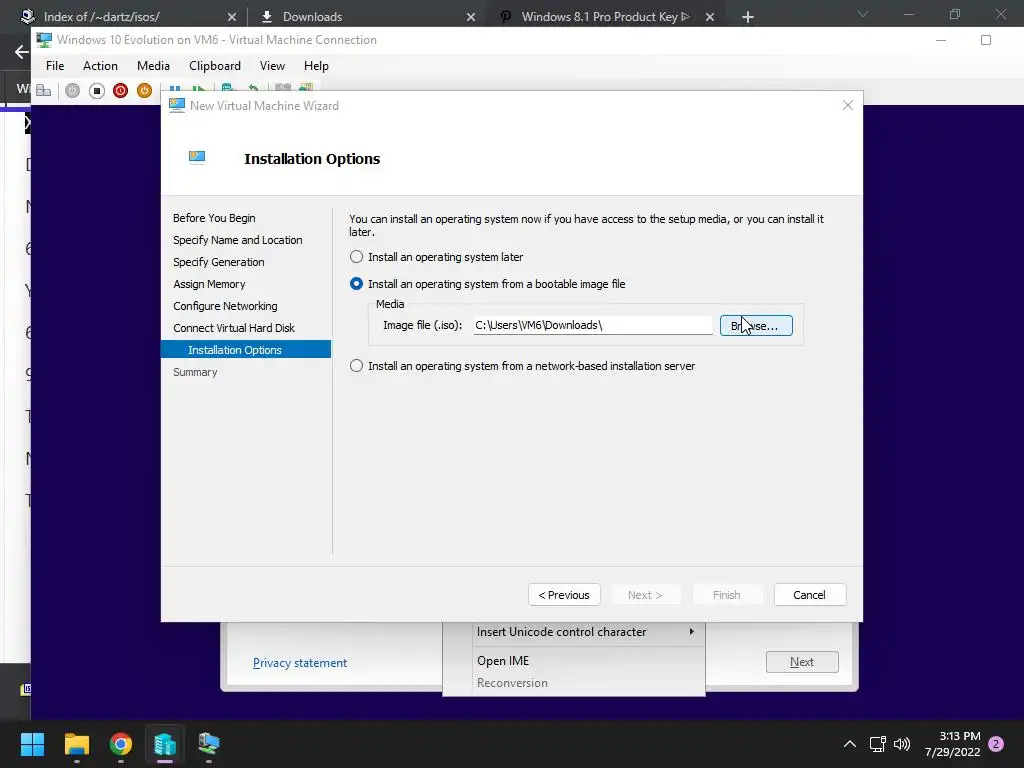
Task: Open a new browser tab
Action: coord(748,17)
